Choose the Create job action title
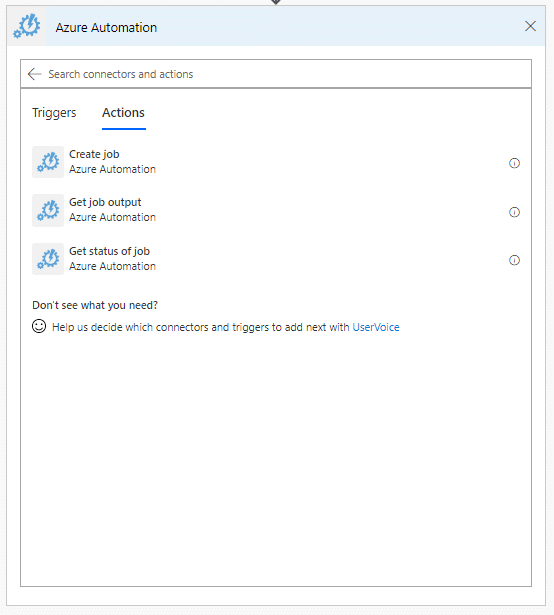Image resolution: width=554 pixels, height=615 pixels. tap(94, 155)
